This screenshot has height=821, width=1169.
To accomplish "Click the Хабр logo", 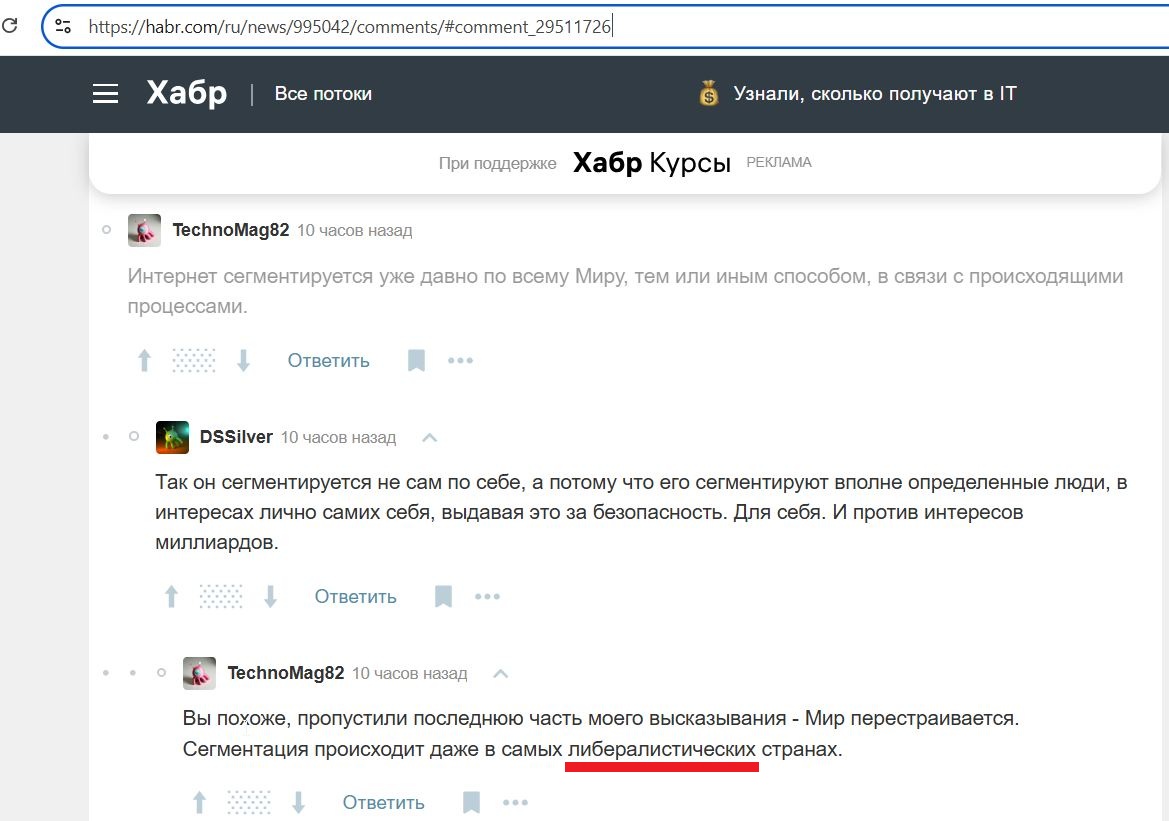I will point(186,93).
